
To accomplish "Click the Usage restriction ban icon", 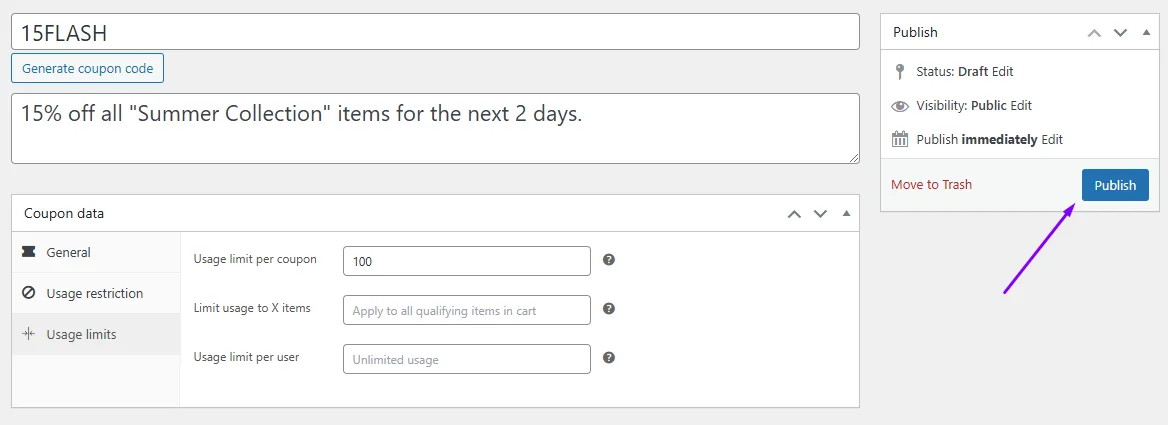I will pyautogui.click(x=28, y=293).
